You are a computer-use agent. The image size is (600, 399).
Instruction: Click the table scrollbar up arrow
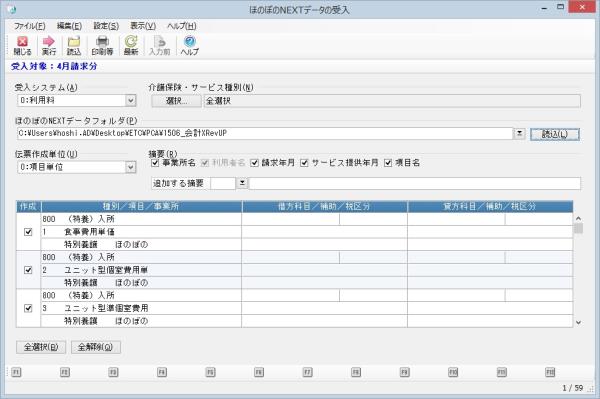coord(578,218)
